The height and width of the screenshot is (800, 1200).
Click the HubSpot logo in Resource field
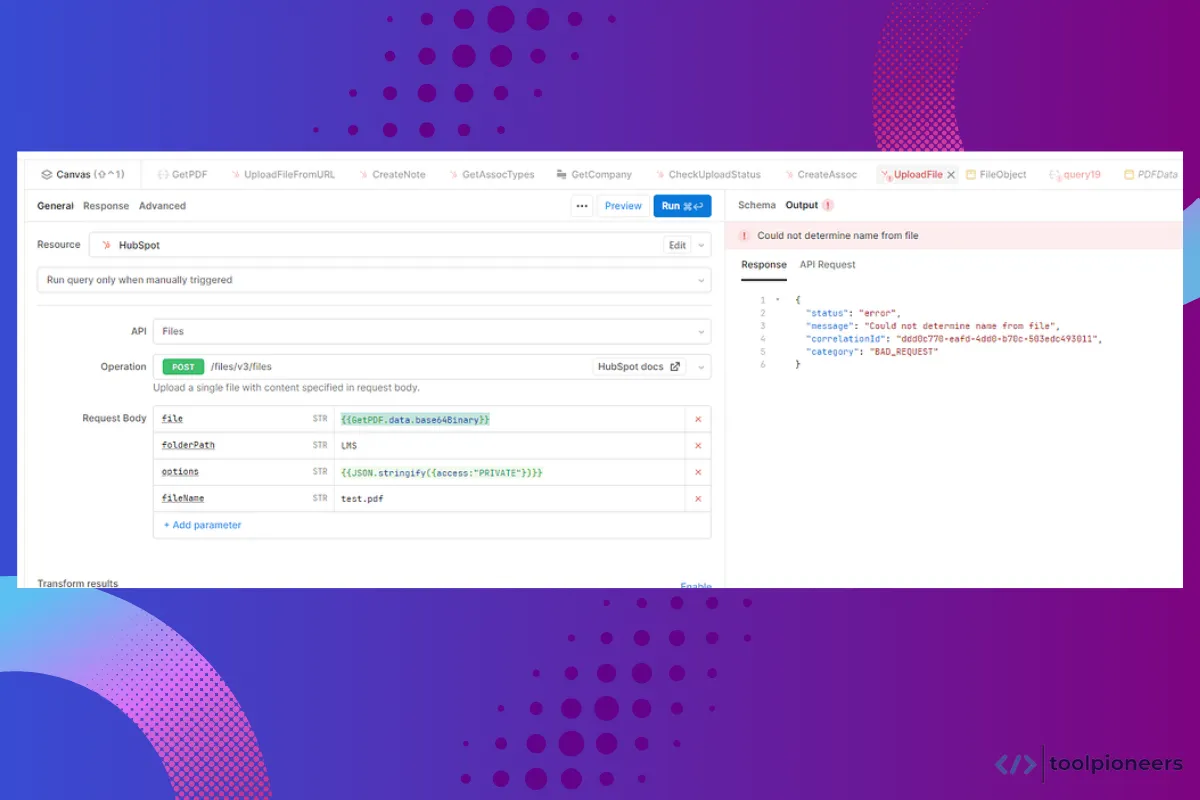coord(106,245)
